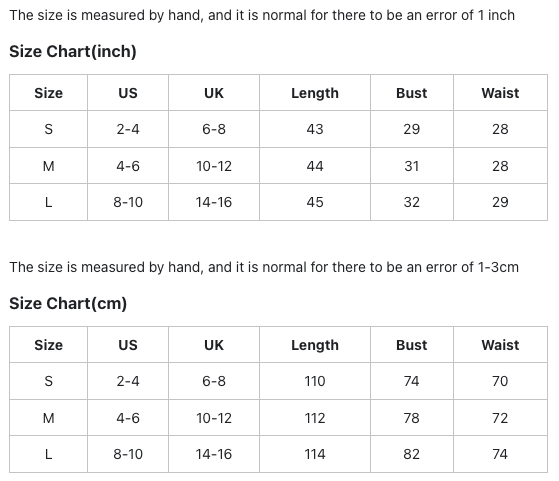Click US 8-10 cell in cm chart
This screenshot has width=559, height=481.
coord(128,454)
